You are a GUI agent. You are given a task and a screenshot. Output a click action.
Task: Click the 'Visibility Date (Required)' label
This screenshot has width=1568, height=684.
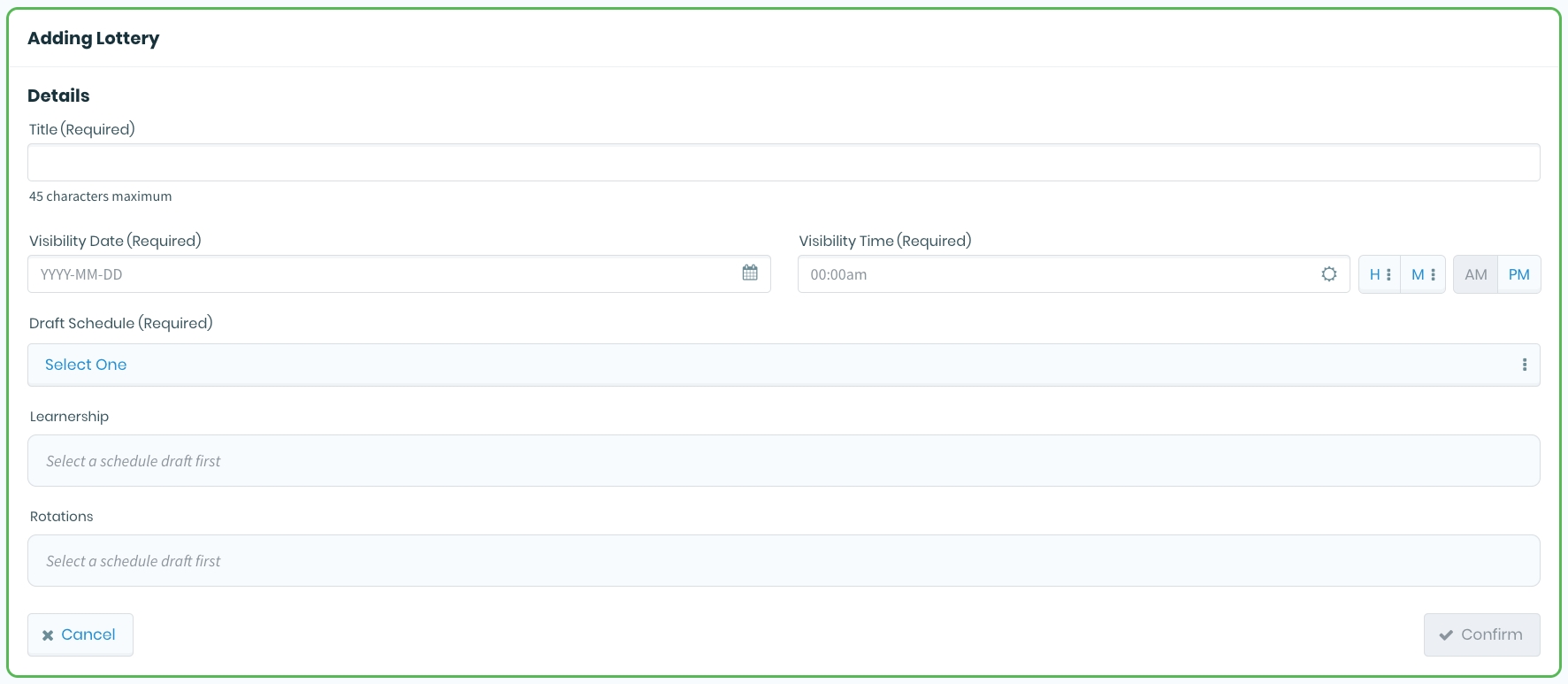pyautogui.click(x=115, y=241)
